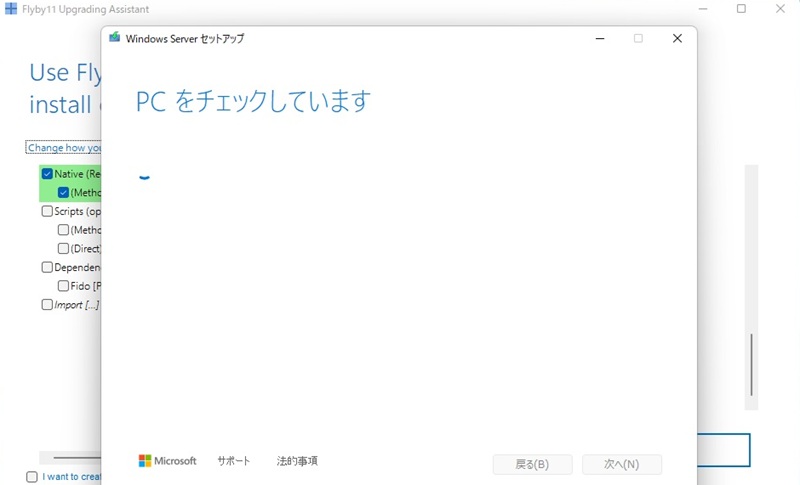Screen dimensions: 800x485
Task: Click the Flyby11 app icon in title bar
Action: 11,9
